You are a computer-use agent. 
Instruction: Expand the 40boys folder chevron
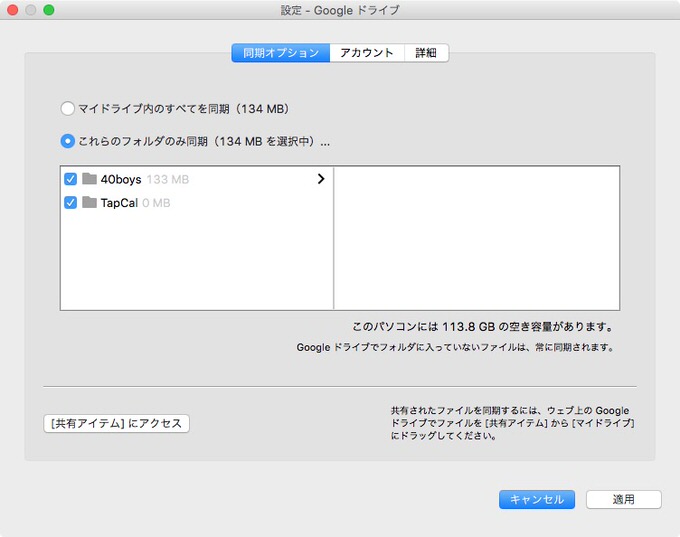321,179
